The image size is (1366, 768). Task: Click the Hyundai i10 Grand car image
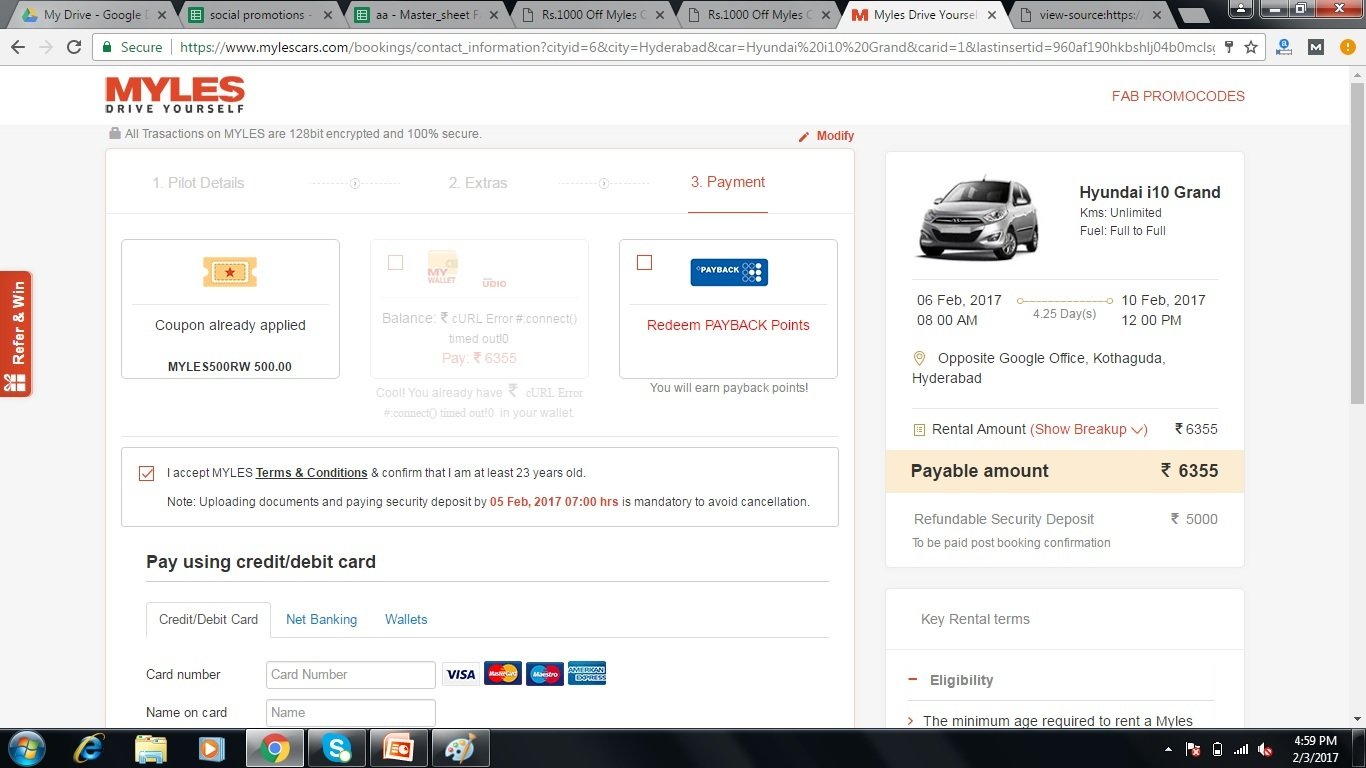coord(978,218)
